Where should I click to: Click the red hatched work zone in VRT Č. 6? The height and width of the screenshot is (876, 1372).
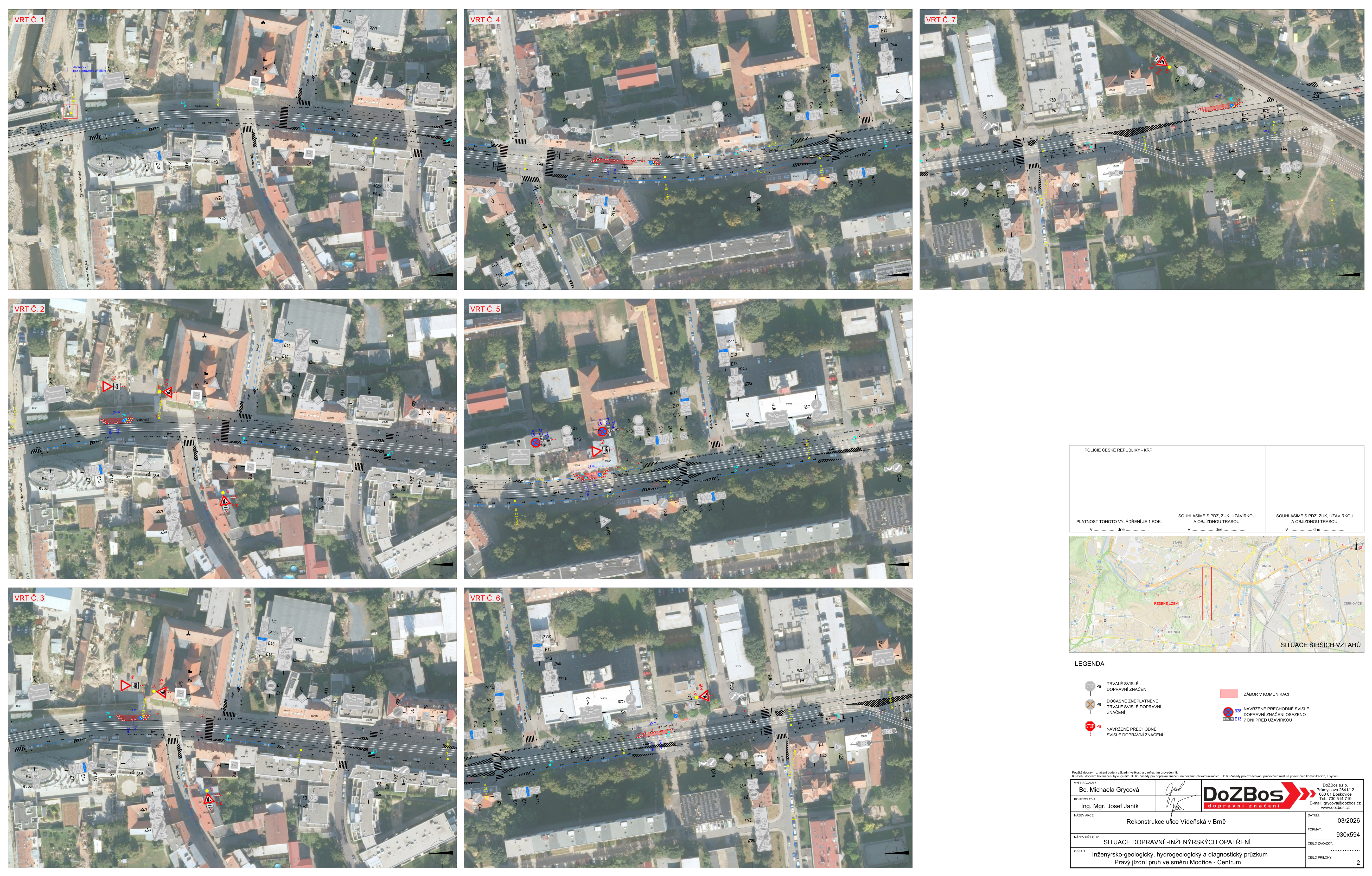tap(655, 734)
